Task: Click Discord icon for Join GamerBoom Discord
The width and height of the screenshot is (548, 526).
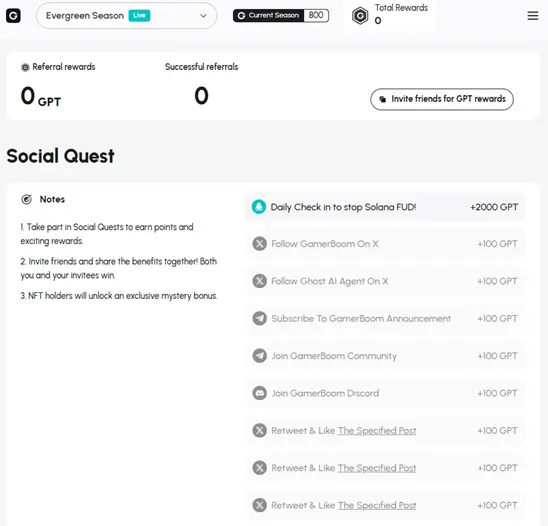Action: coord(260,393)
